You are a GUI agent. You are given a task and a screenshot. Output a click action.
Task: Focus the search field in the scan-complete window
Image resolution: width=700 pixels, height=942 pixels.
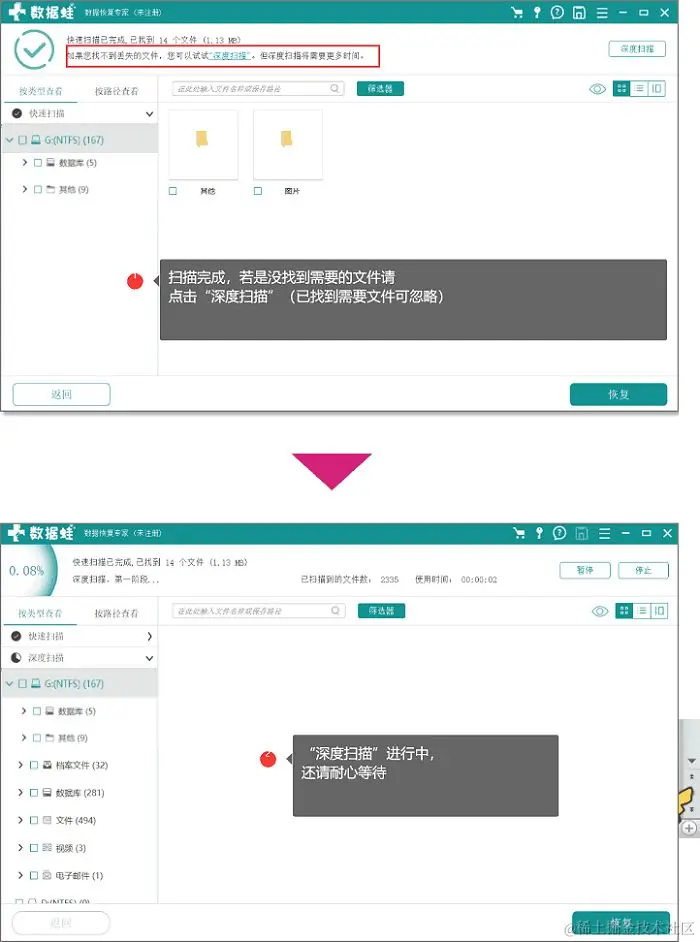pos(258,88)
